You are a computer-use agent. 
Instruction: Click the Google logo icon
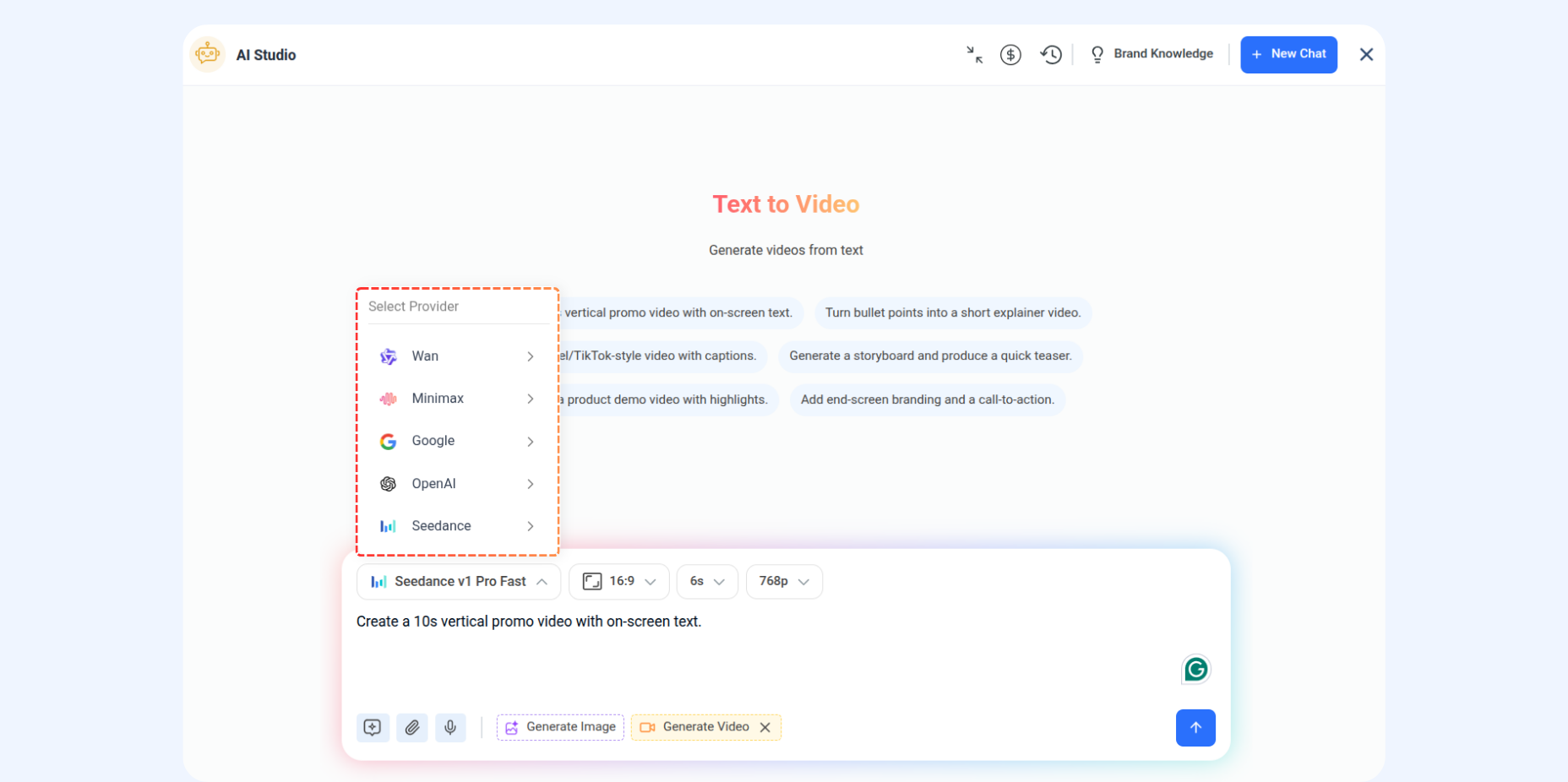coord(389,442)
